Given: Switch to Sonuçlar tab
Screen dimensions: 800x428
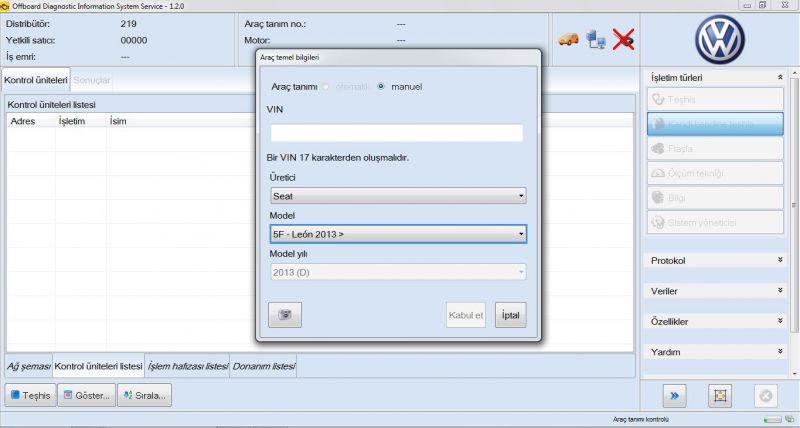Looking at the screenshot, I should [92, 80].
